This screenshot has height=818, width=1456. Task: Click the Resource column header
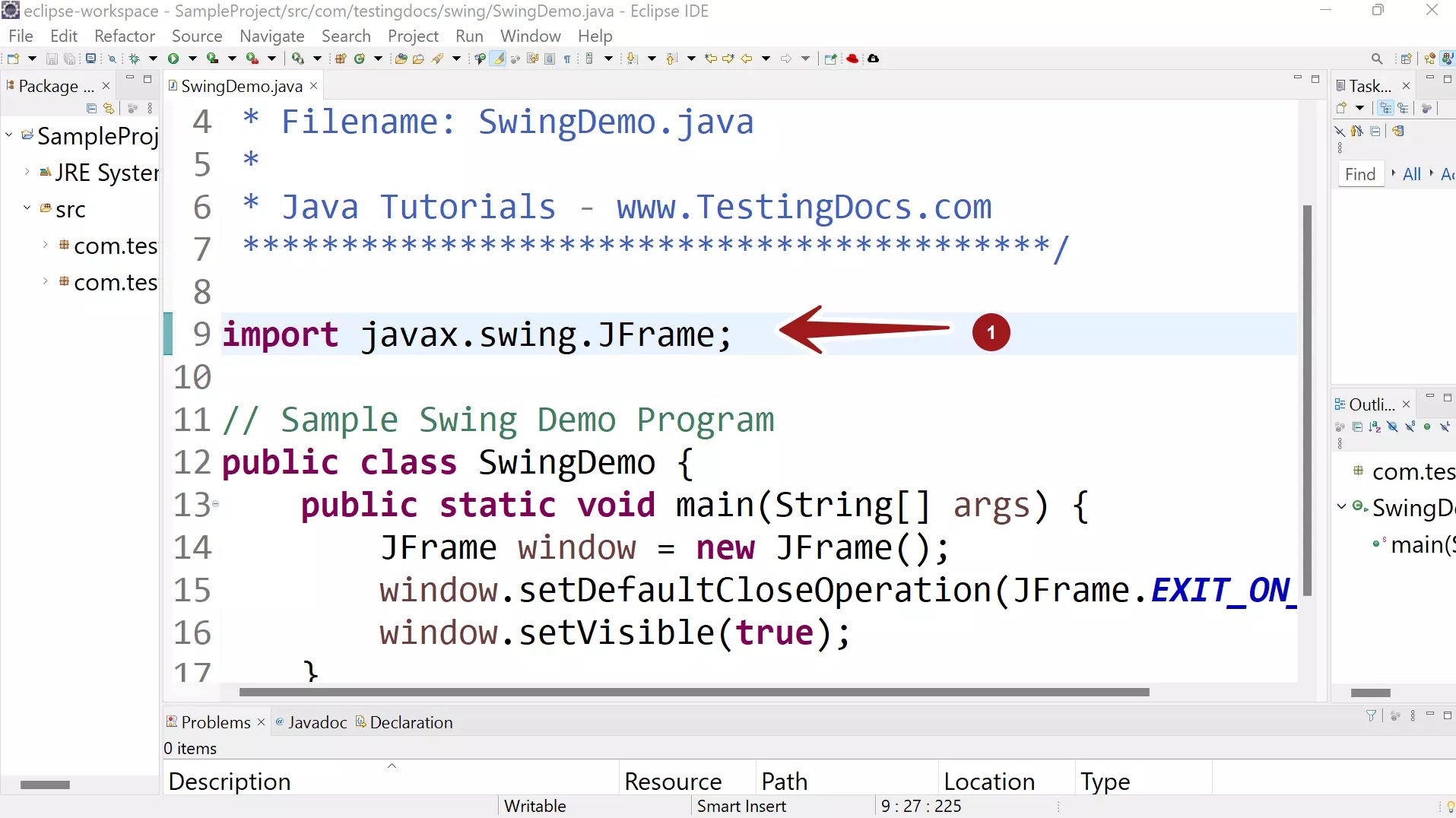[687, 781]
